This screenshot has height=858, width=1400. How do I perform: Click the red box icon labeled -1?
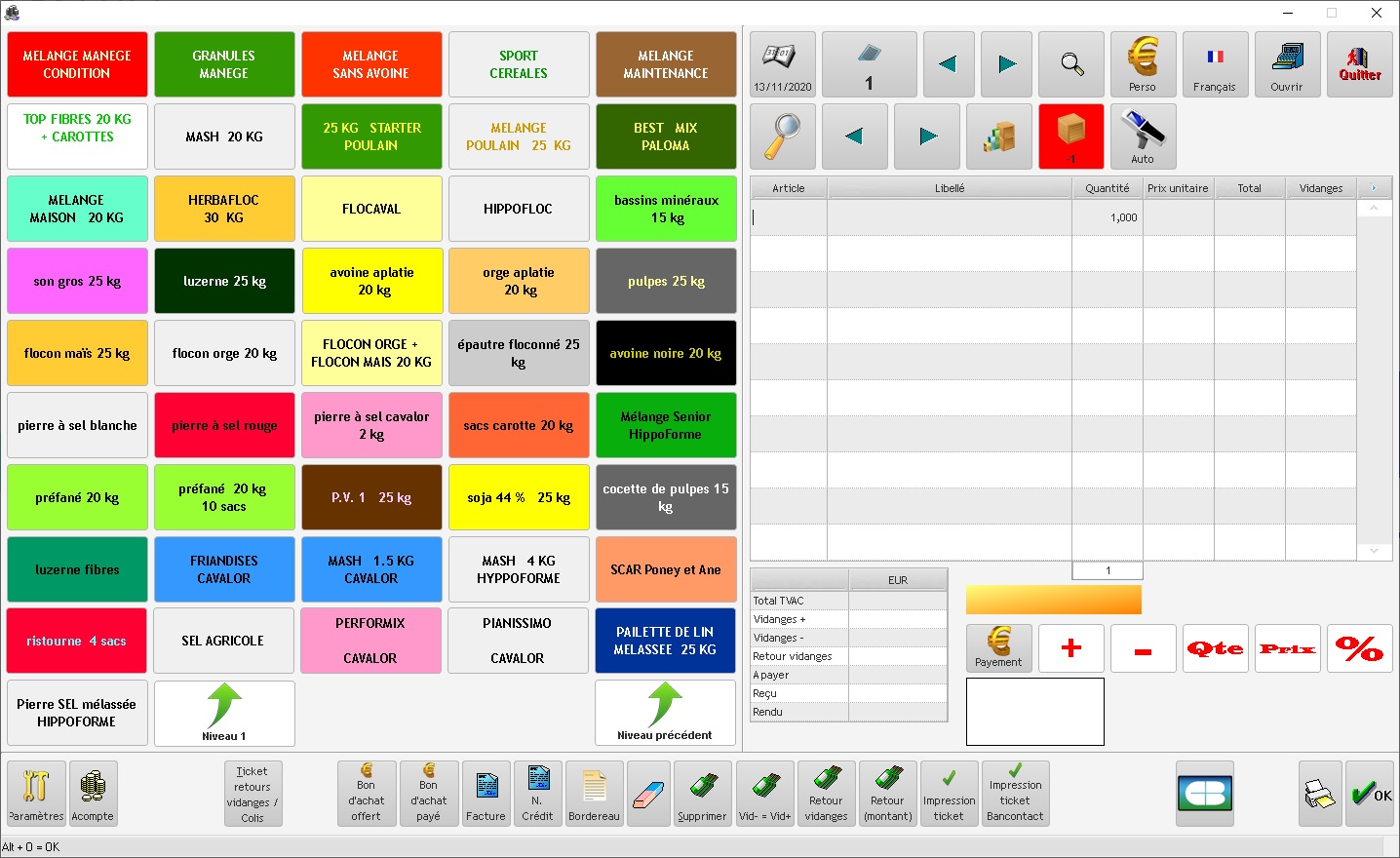point(1071,136)
